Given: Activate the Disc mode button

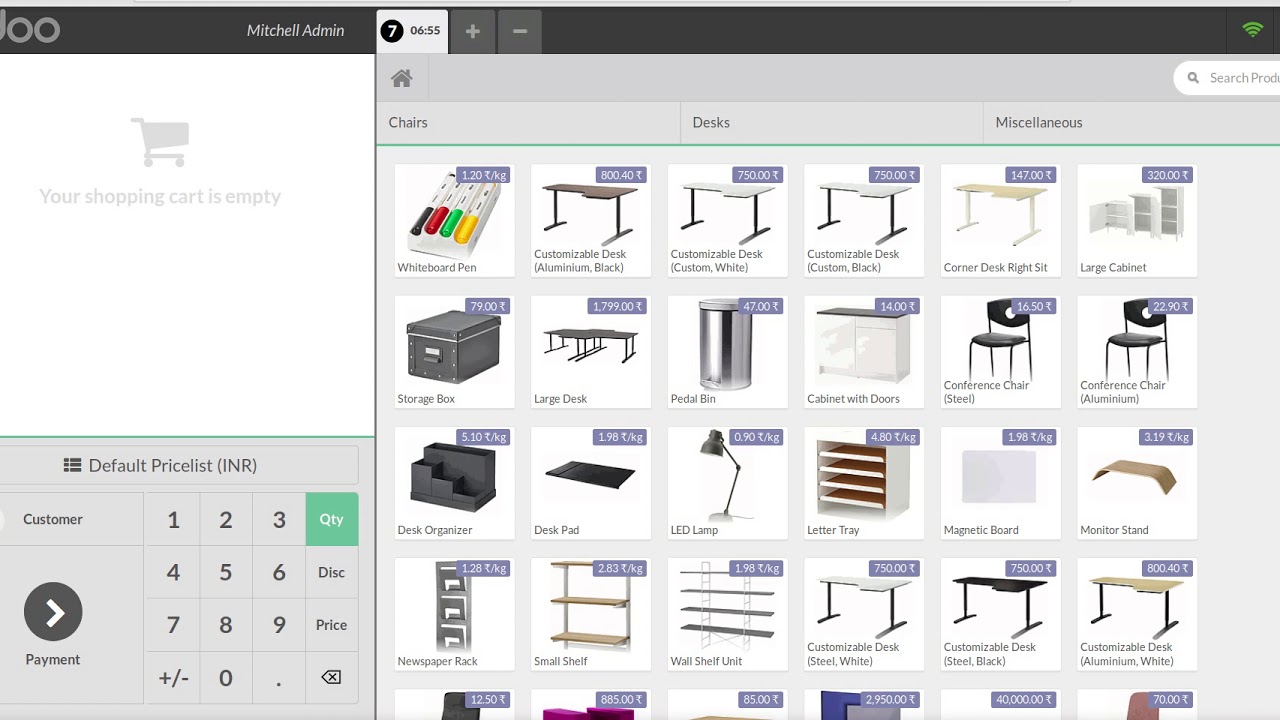Looking at the screenshot, I should [x=331, y=572].
